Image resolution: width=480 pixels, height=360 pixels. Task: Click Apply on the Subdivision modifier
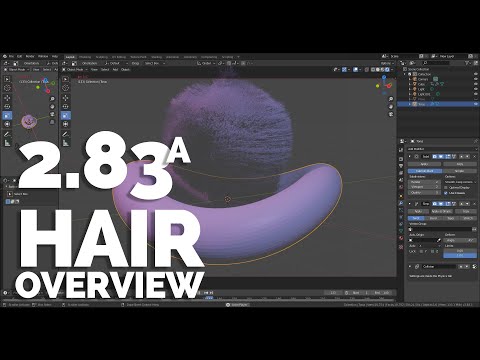coord(425,164)
